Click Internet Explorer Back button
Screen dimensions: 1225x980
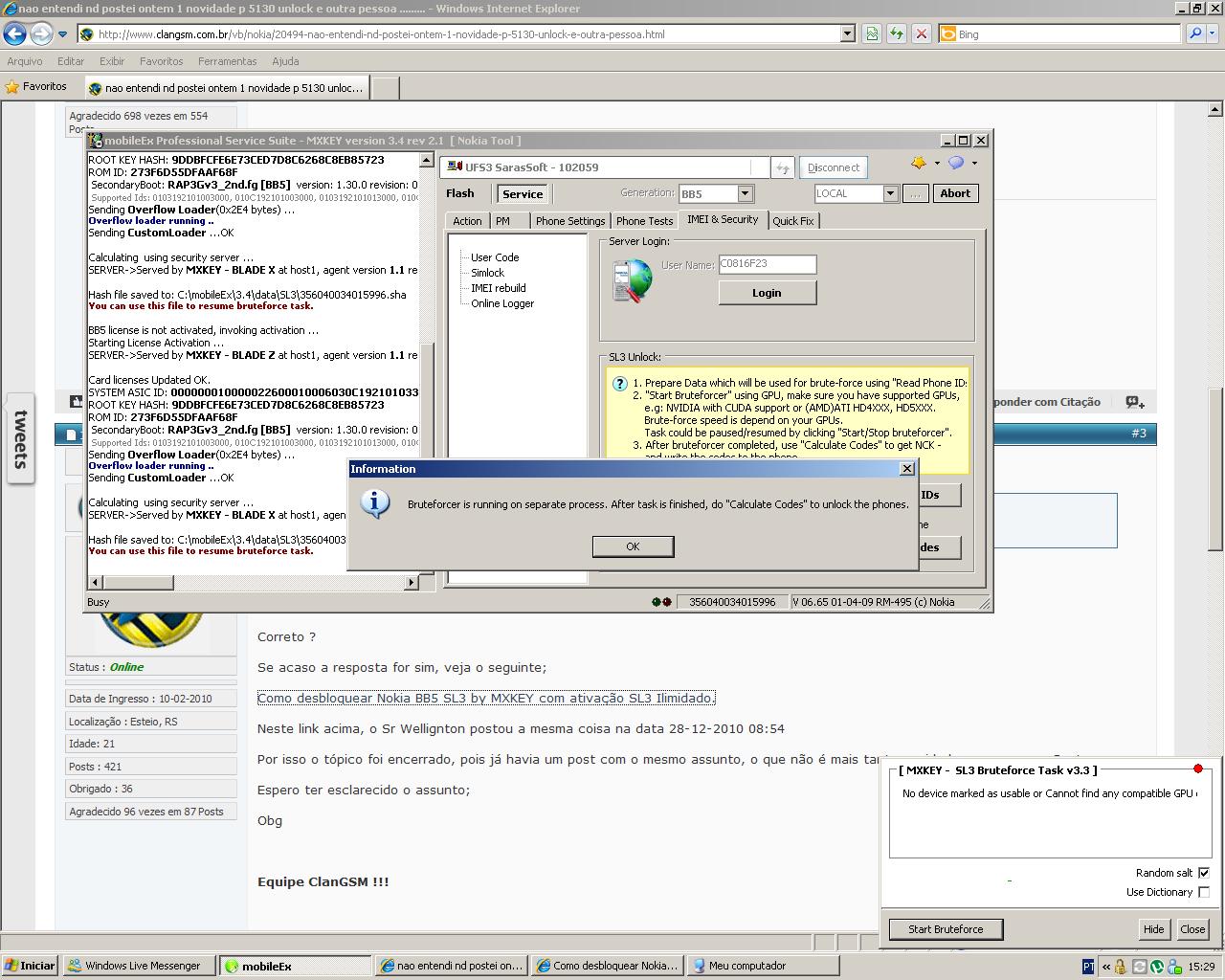click(x=14, y=34)
